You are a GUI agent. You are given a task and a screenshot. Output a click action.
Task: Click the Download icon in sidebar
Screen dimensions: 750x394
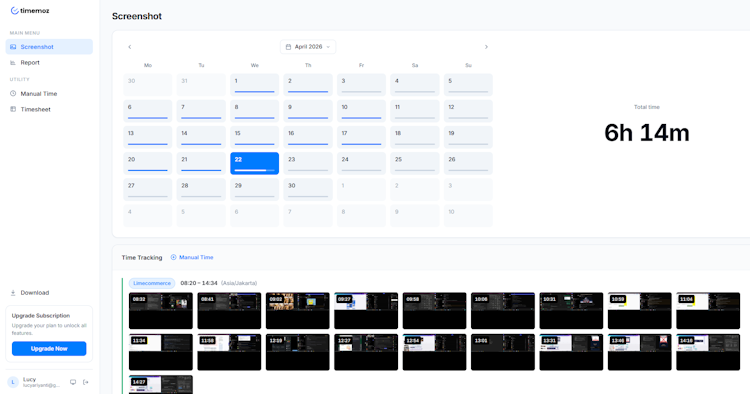tap(13, 293)
